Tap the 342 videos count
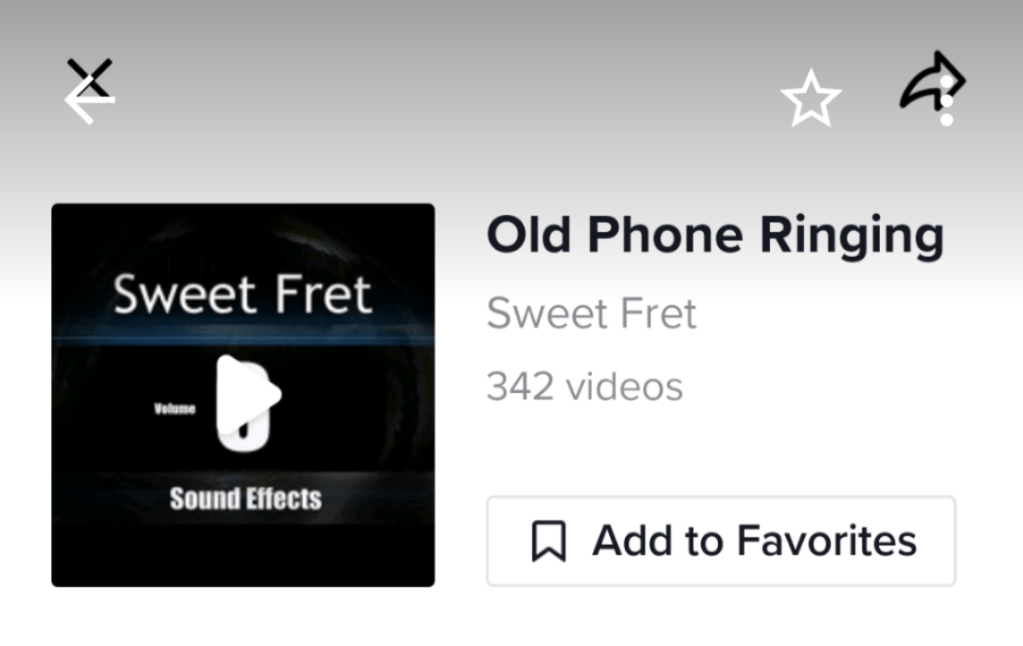The image size is (1023, 646). pos(584,386)
